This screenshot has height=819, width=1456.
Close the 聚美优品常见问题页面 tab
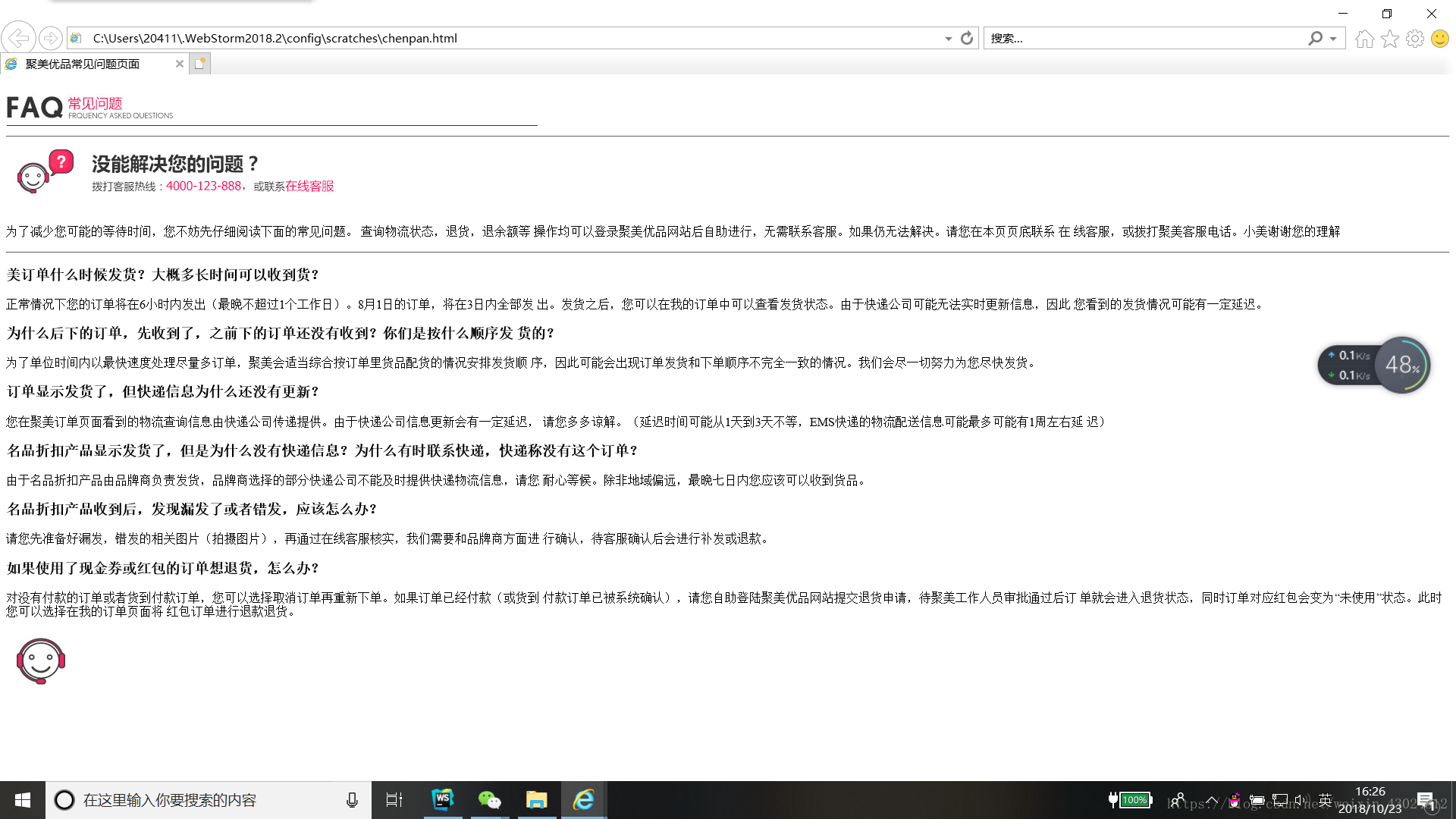[180, 64]
